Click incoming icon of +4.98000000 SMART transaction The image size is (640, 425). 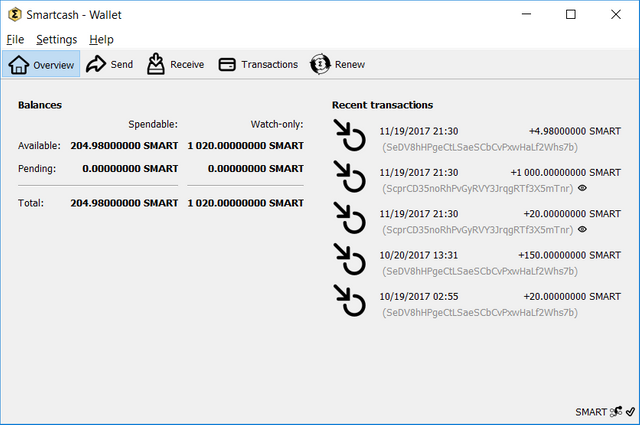tap(349, 135)
